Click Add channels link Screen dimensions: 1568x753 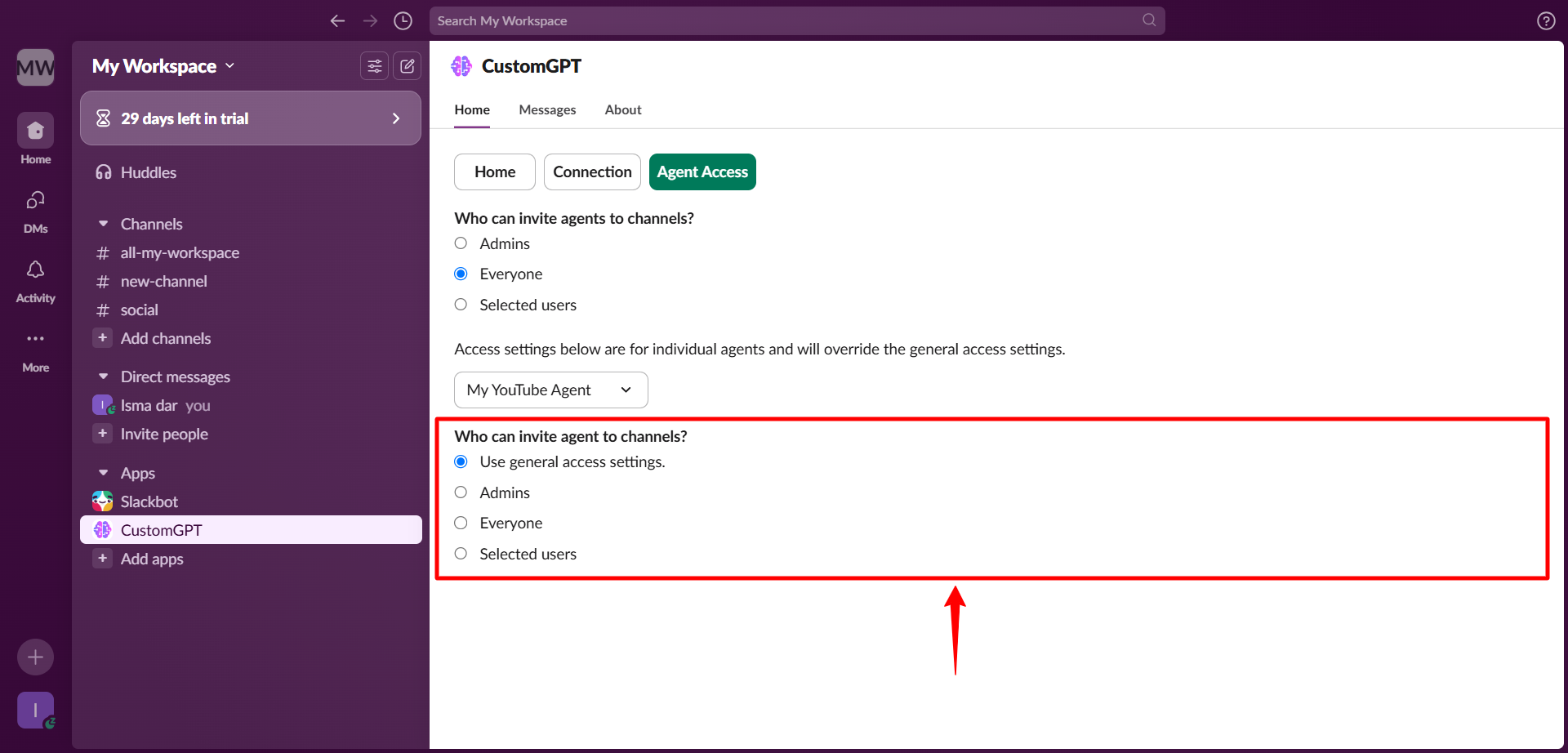tap(166, 338)
